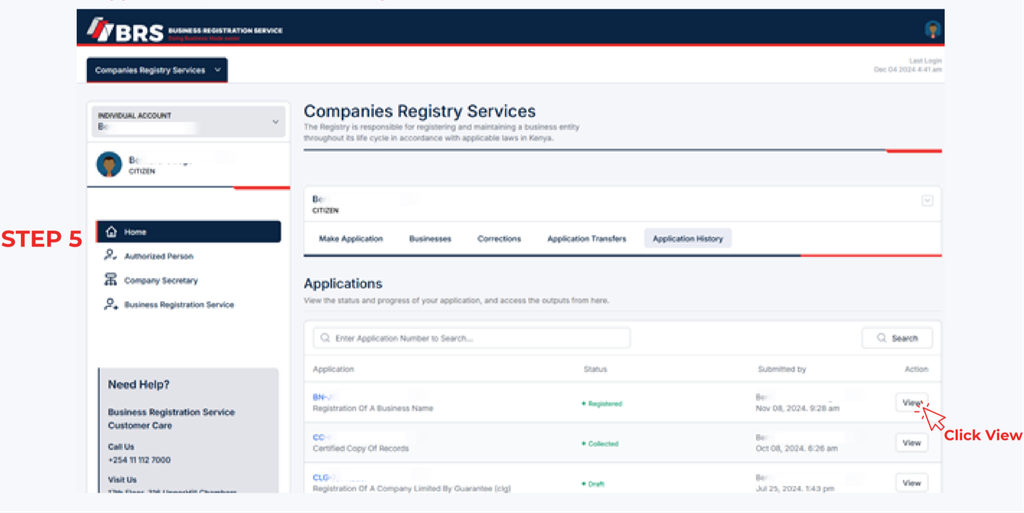This screenshot has height=513, width=1024.
Task: Click the BRS logo in header
Action: click(185, 30)
